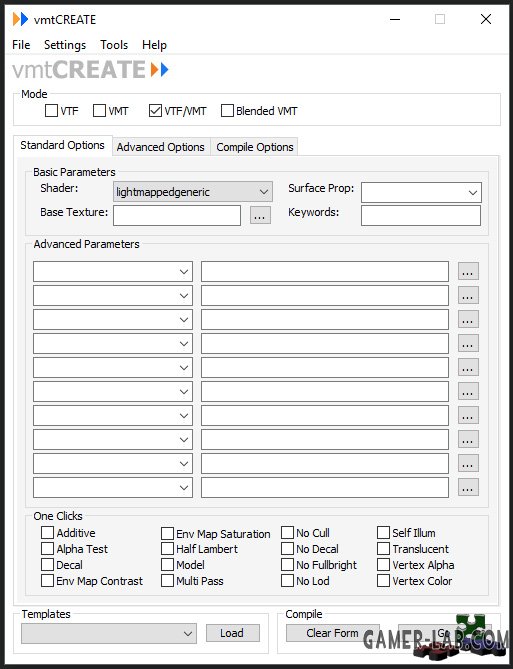
Task: Expand the Surface Prop dropdown
Action: [421, 192]
